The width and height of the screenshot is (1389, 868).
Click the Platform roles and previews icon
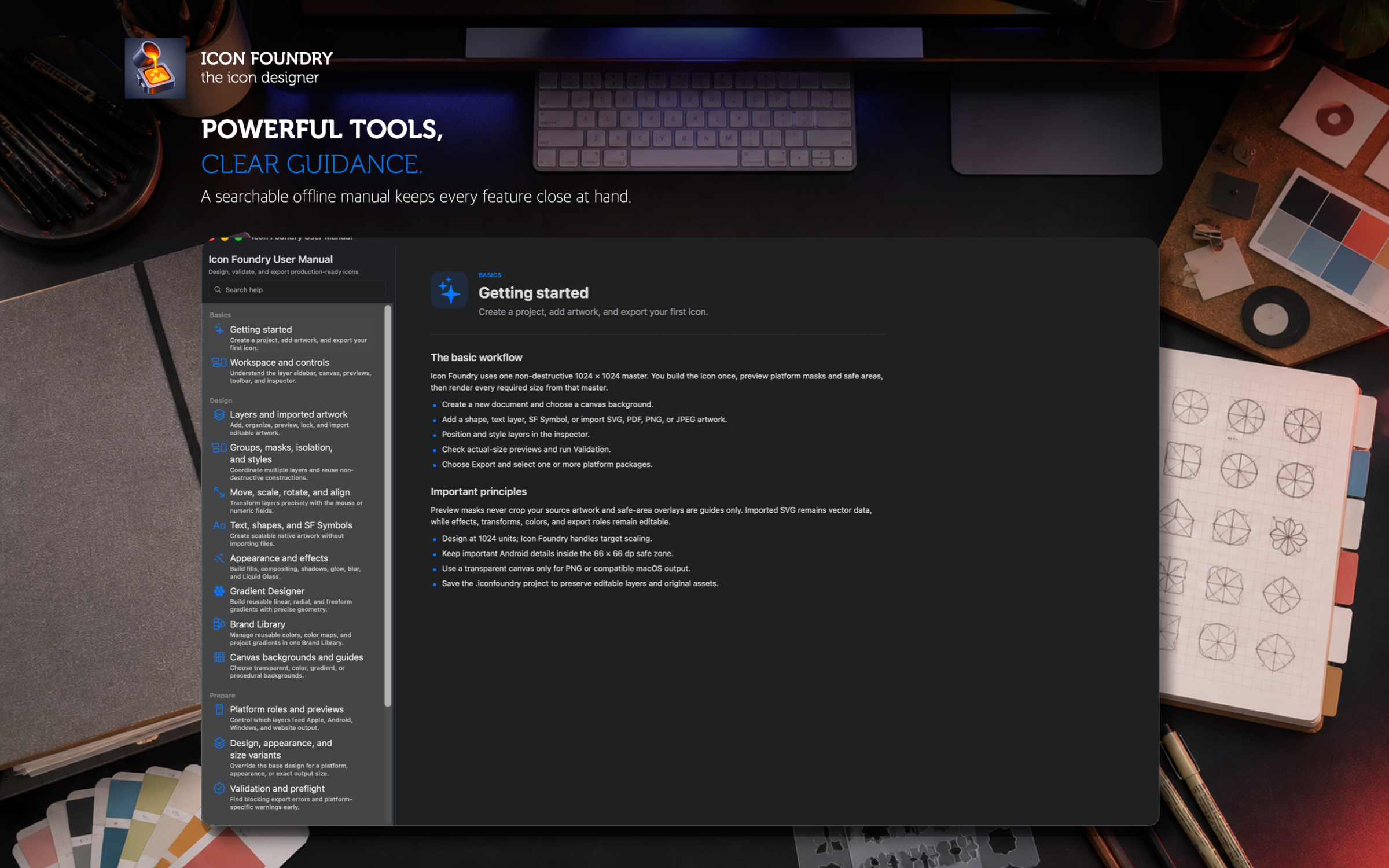219,709
